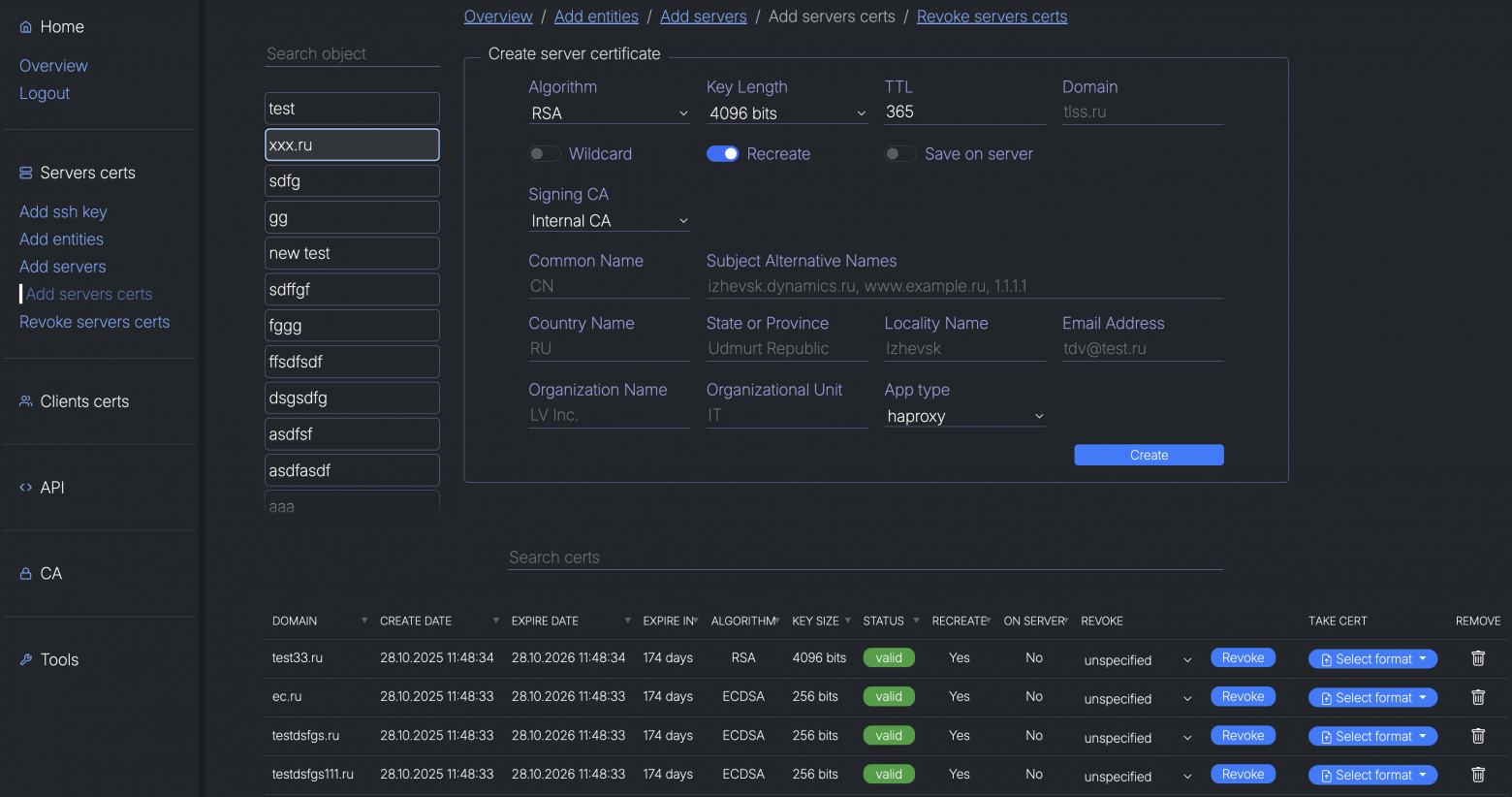This screenshot has height=797, width=1512.
Task: Open the App type haproxy dropdown
Action: point(965,416)
